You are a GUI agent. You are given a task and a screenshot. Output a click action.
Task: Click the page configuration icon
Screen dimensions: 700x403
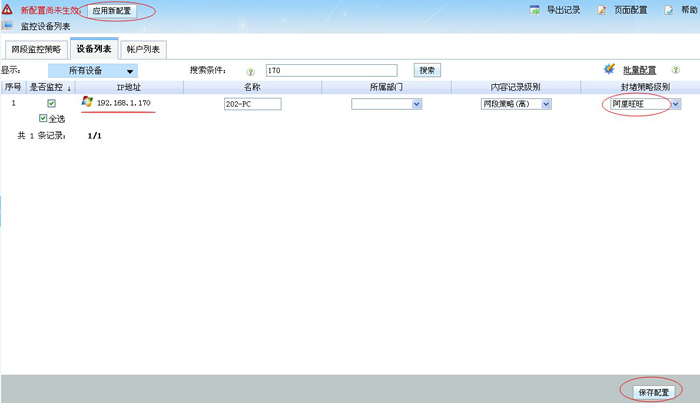[603, 10]
